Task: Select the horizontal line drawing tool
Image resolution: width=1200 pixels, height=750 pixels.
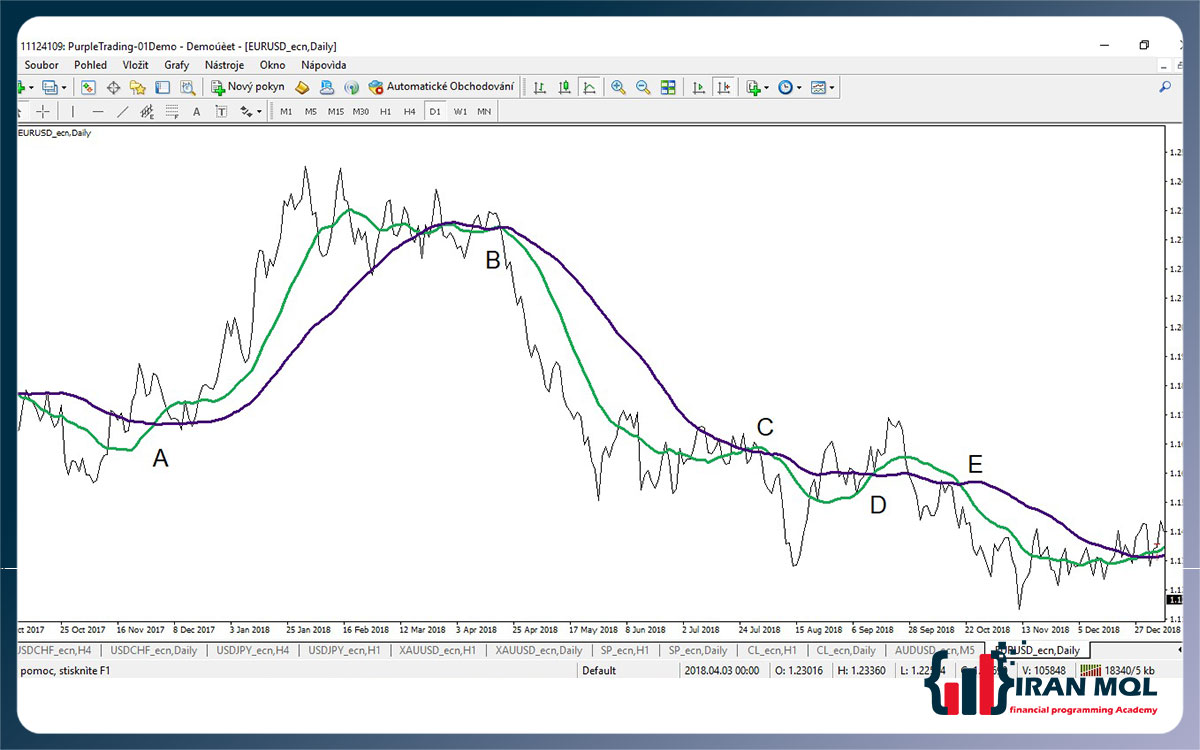Action: pyautogui.click(x=97, y=111)
